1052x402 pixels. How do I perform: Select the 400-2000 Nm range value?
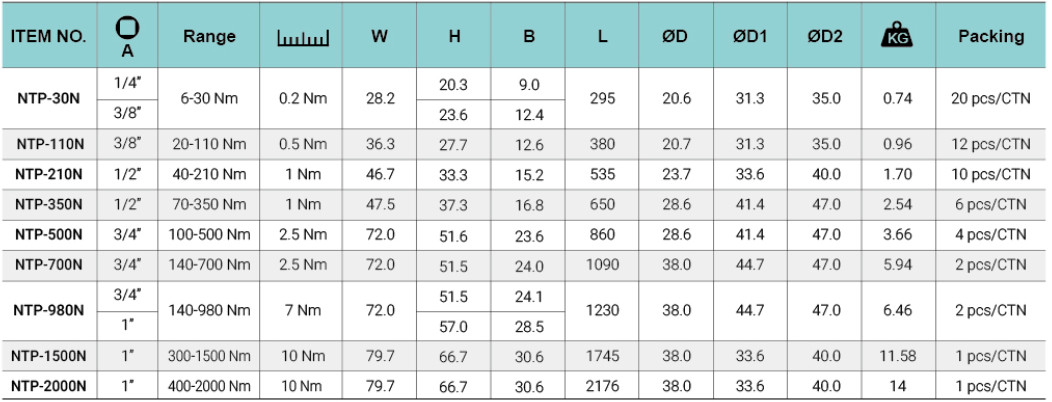(x=210, y=386)
